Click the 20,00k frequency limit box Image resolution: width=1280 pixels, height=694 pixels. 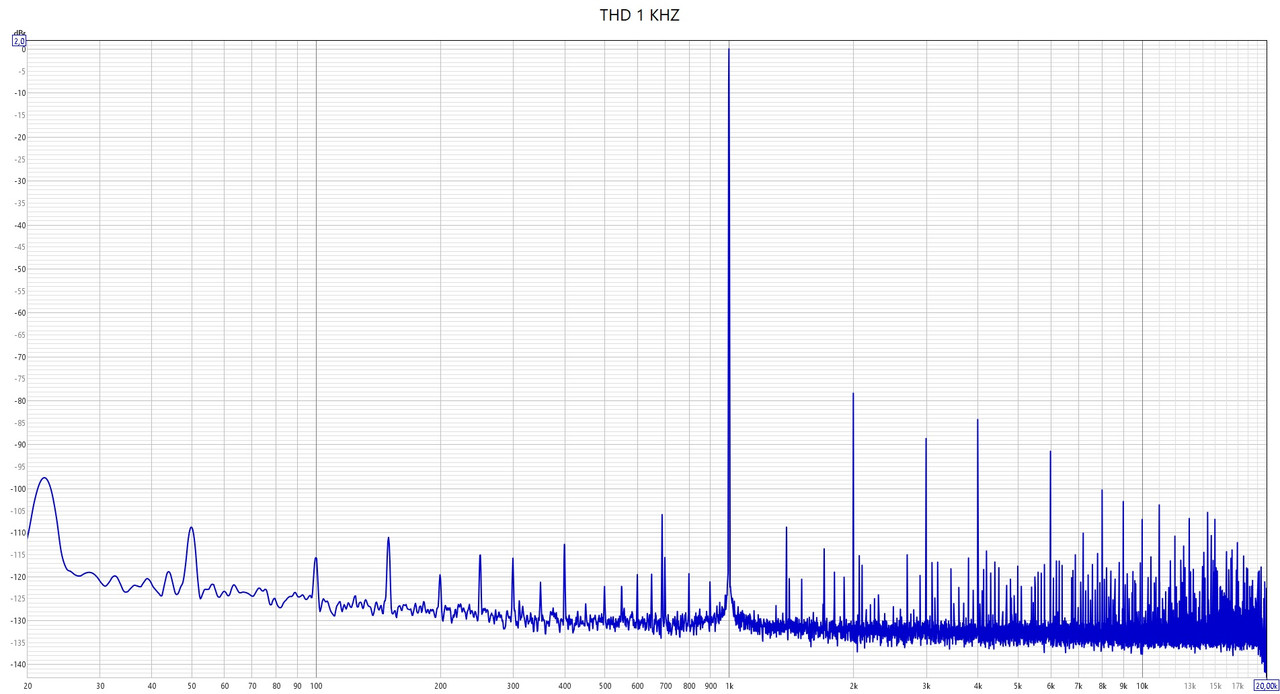click(1266, 686)
